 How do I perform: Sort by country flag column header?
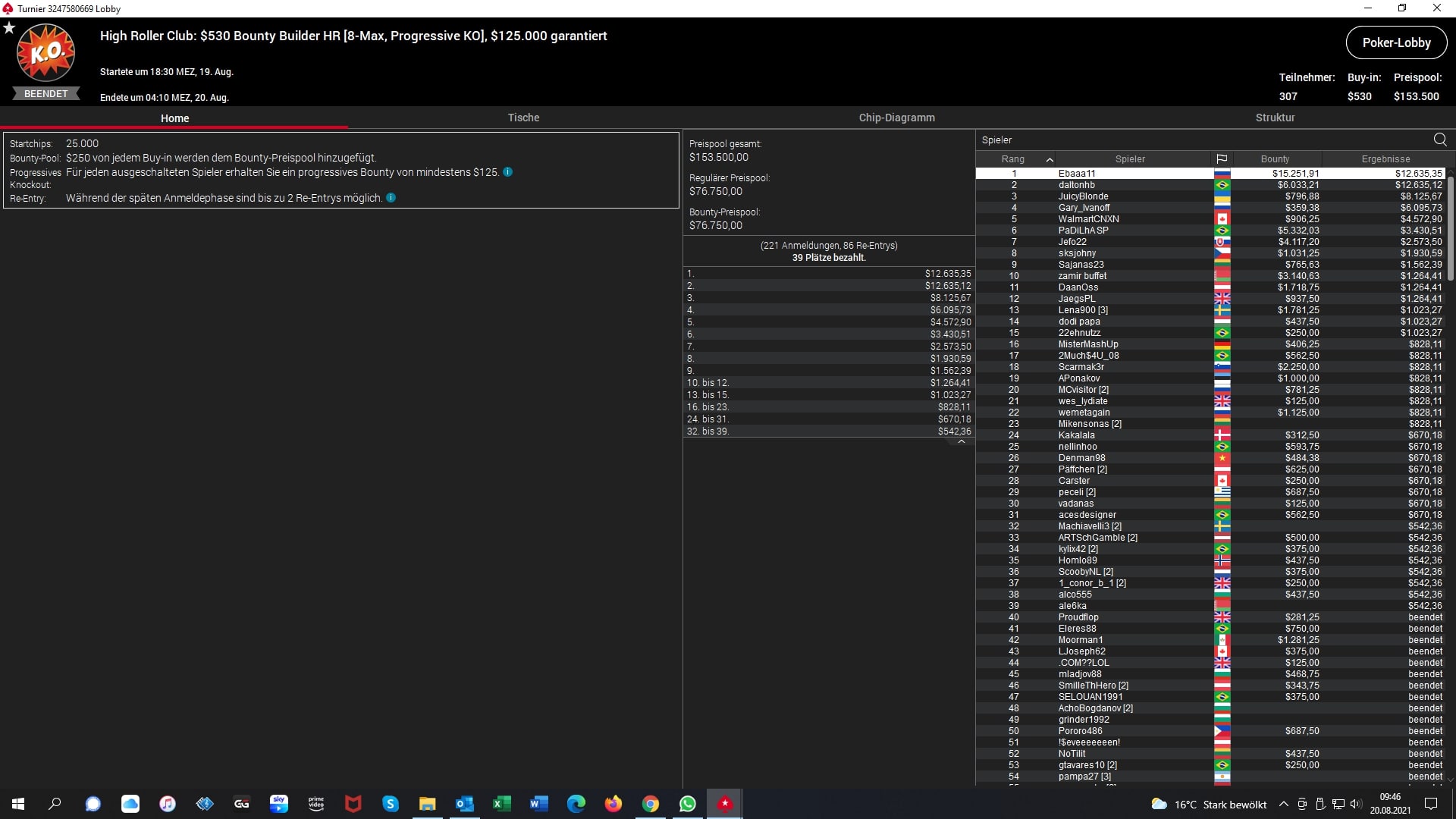(x=1222, y=159)
